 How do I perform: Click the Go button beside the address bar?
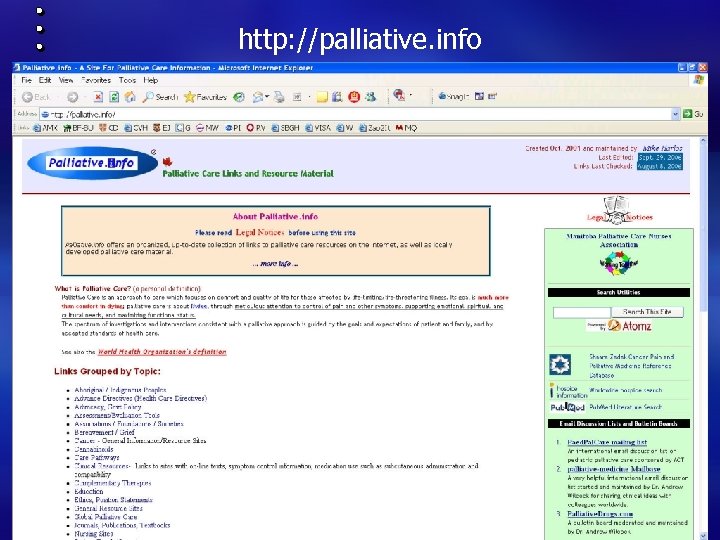693,114
